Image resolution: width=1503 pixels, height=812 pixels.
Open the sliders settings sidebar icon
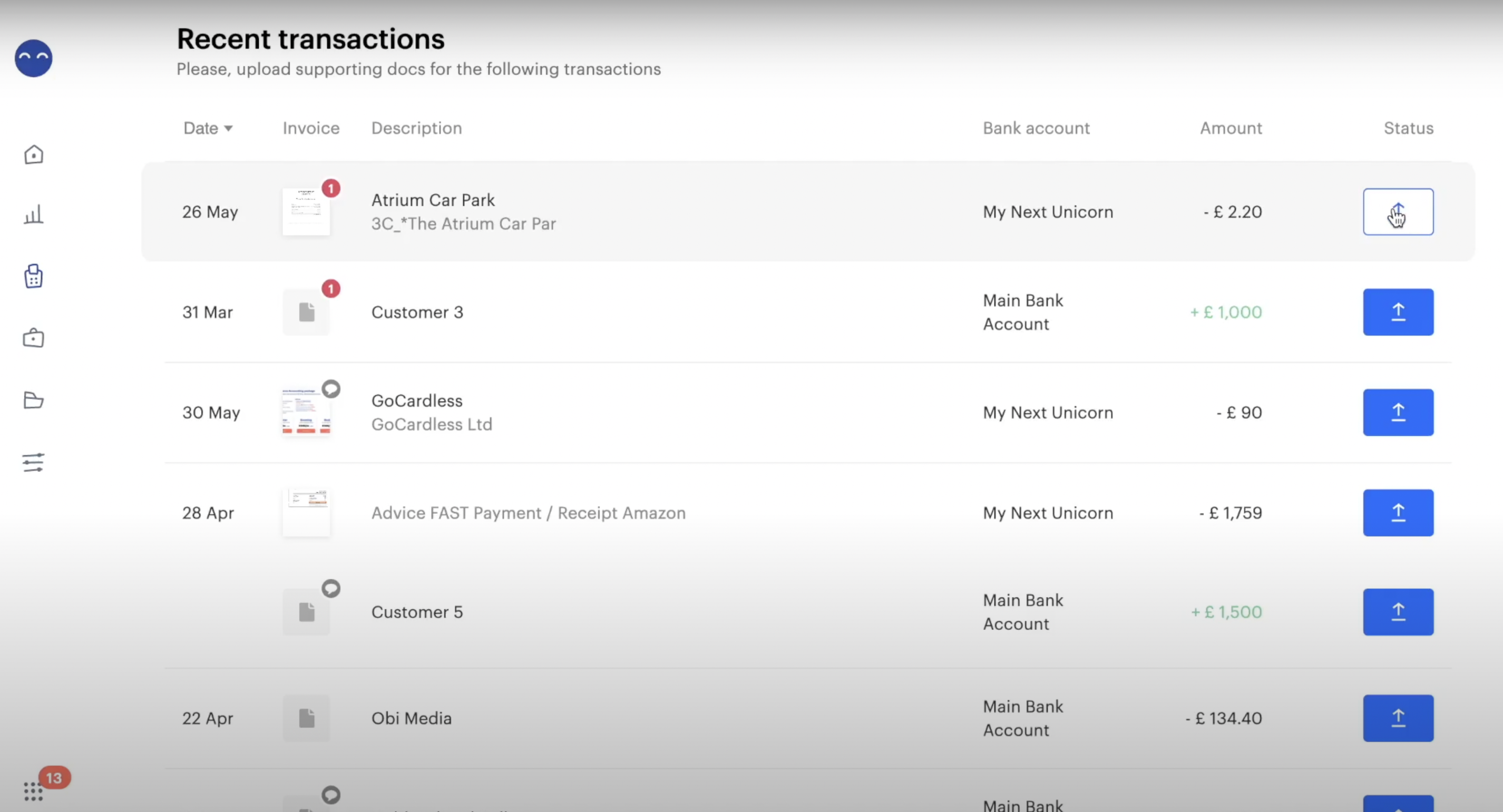click(33, 463)
